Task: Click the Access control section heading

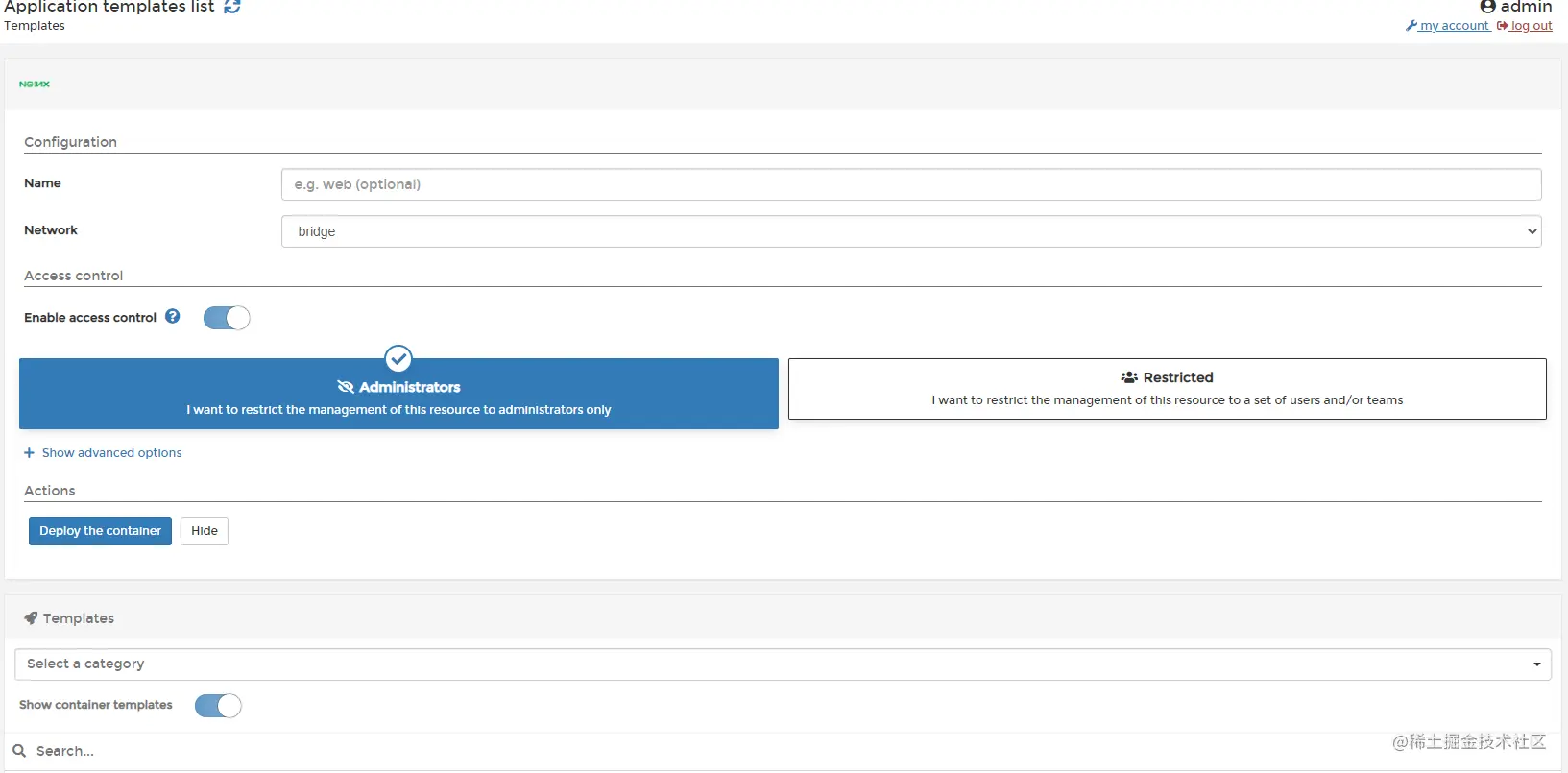Action: coord(73,276)
